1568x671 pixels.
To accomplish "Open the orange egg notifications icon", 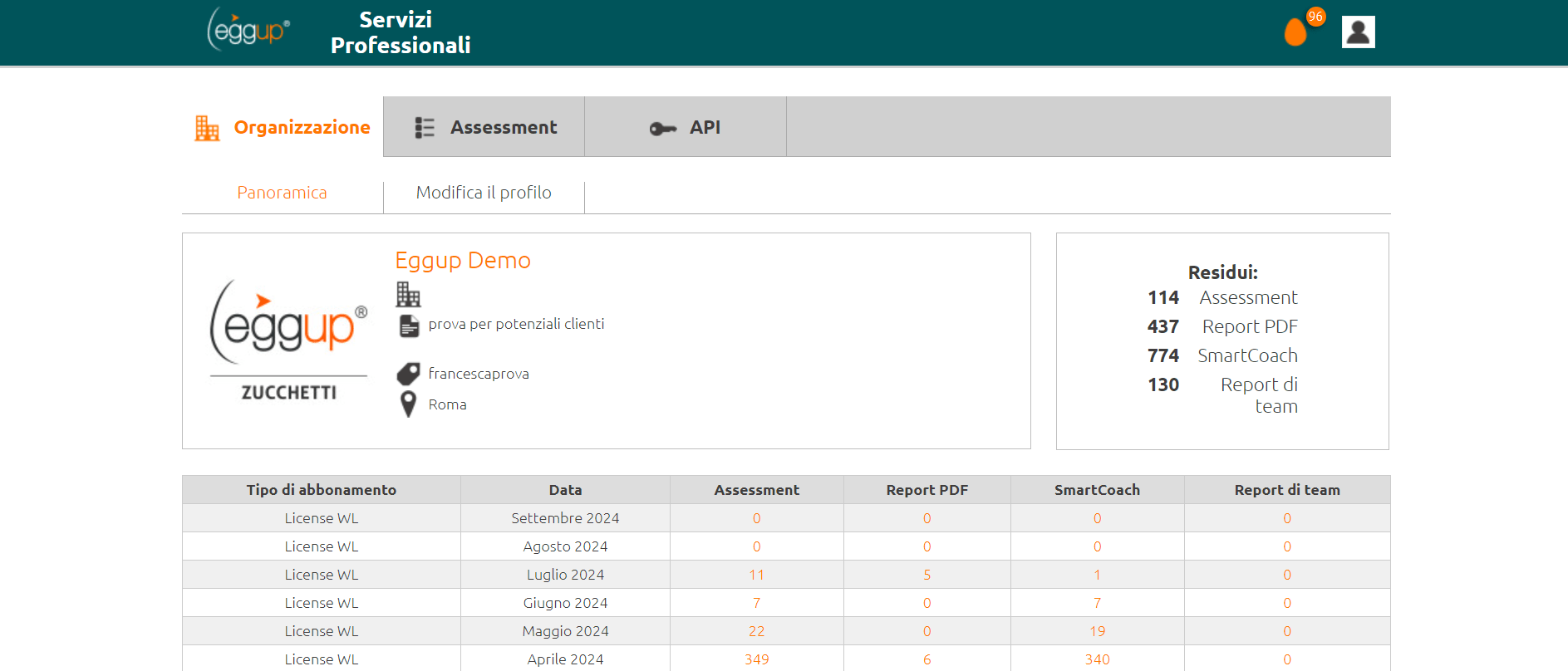I will (1295, 32).
